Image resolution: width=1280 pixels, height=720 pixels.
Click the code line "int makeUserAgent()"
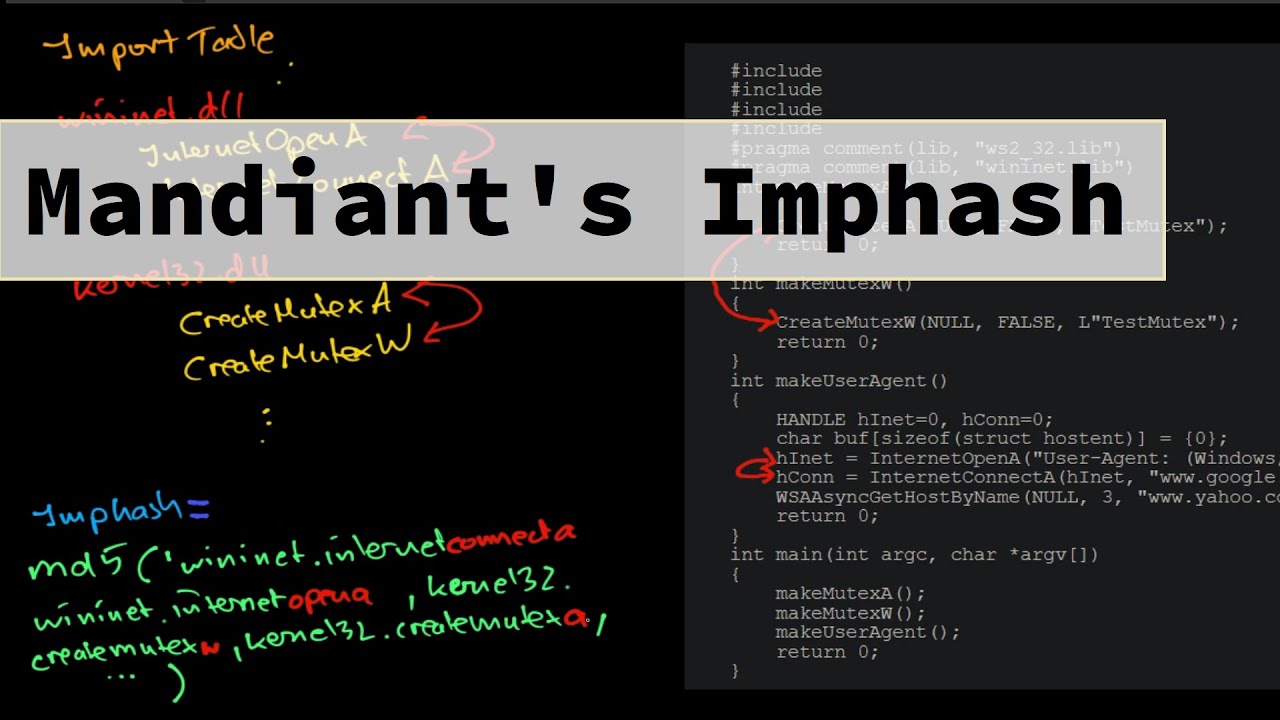pyautogui.click(x=838, y=380)
